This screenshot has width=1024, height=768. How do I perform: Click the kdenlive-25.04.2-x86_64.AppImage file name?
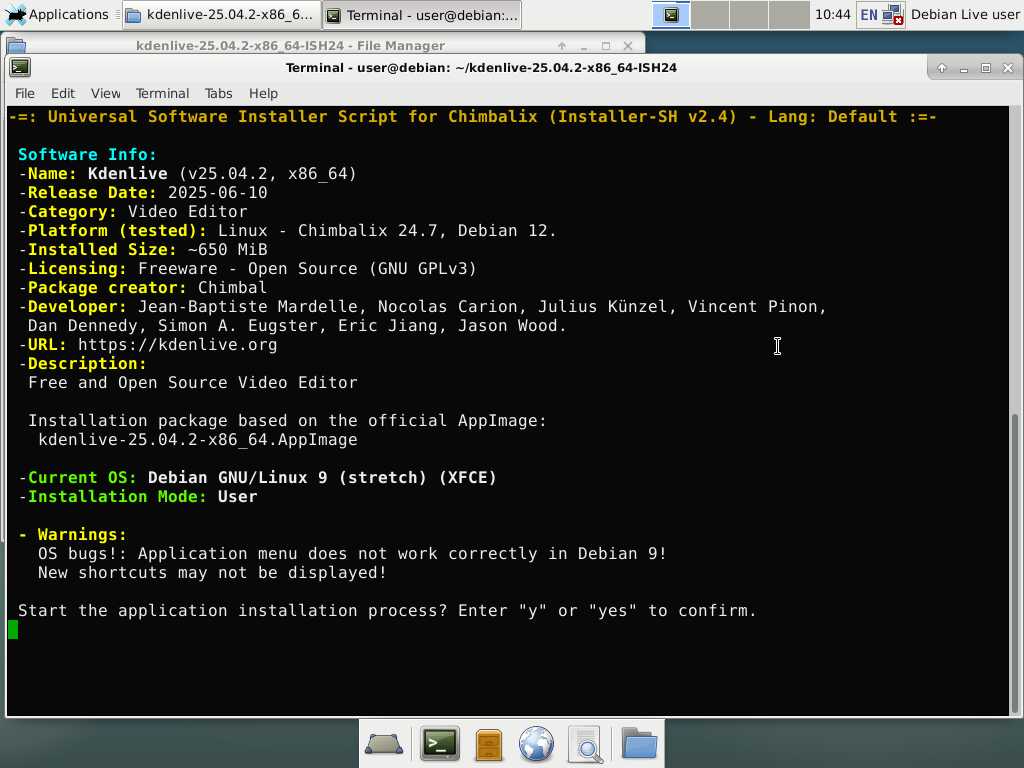(197, 440)
